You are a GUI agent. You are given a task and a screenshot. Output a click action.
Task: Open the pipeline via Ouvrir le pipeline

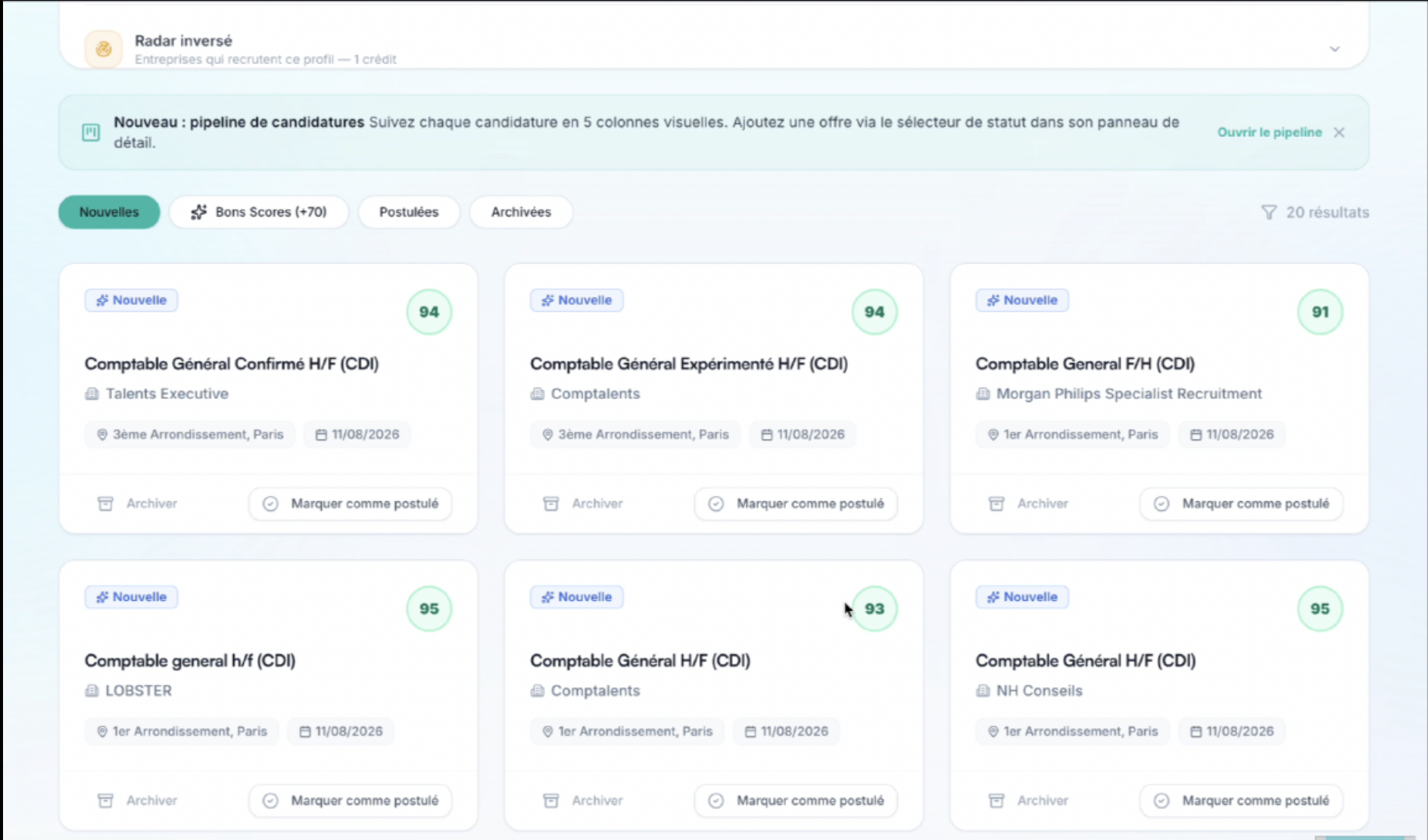[1269, 132]
